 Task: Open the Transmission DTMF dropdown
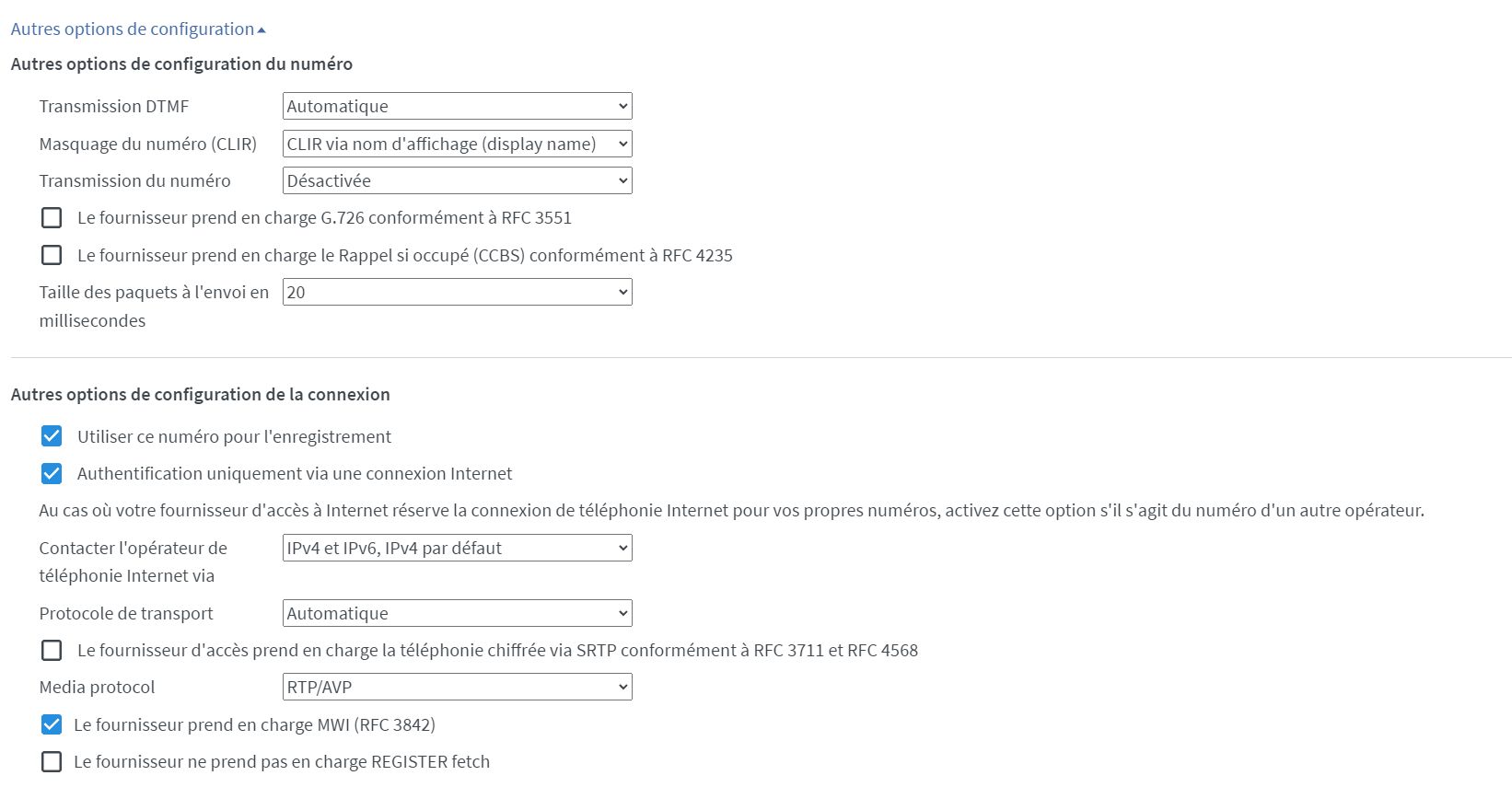click(457, 106)
